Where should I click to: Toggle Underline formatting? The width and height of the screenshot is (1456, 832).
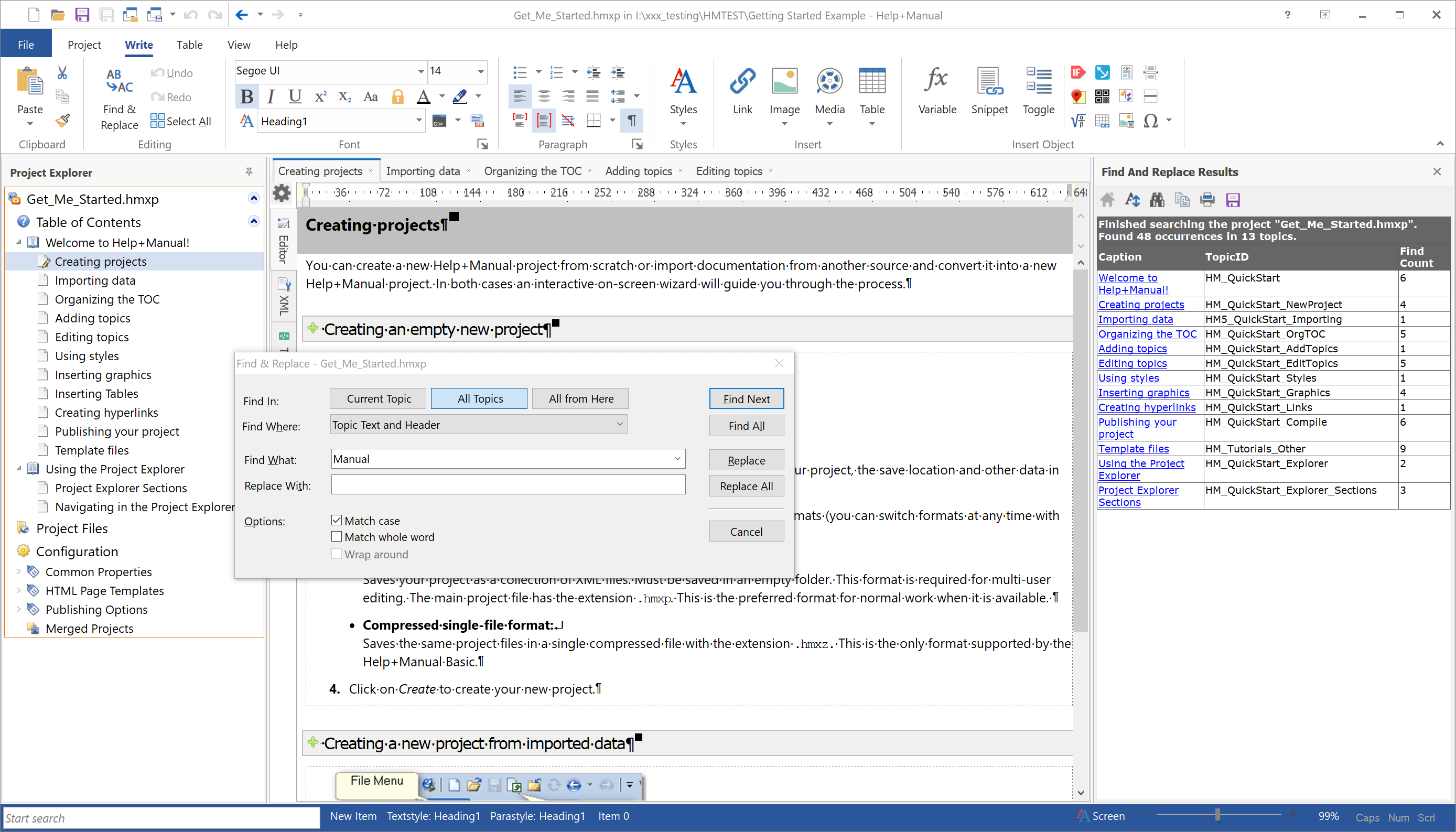(x=295, y=96)
